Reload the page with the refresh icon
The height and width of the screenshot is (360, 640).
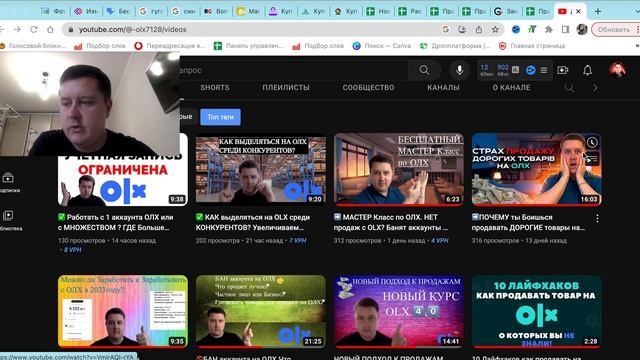pyautogui.click(x=34, y=29)
